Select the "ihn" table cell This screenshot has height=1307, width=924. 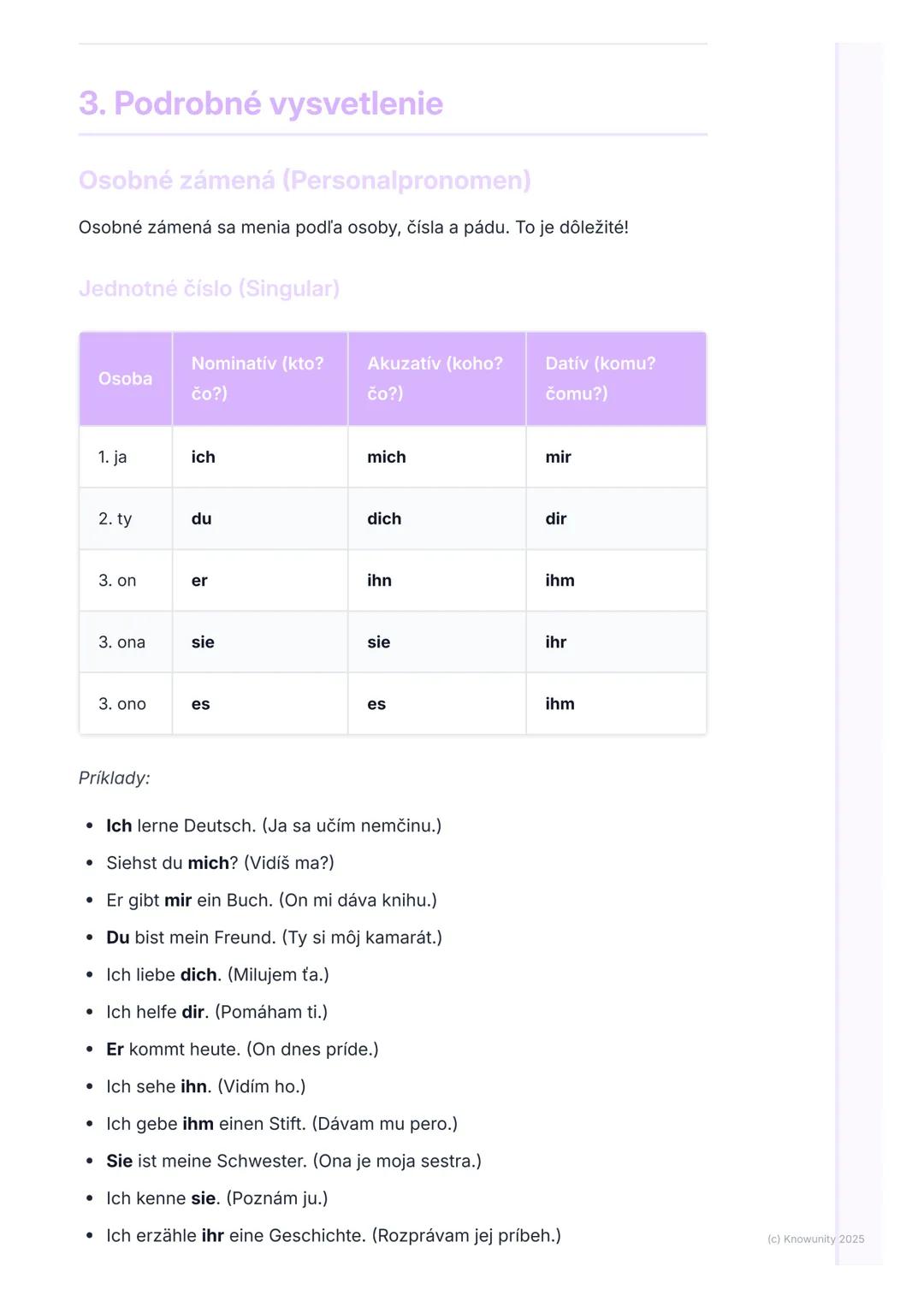(380, 580)
